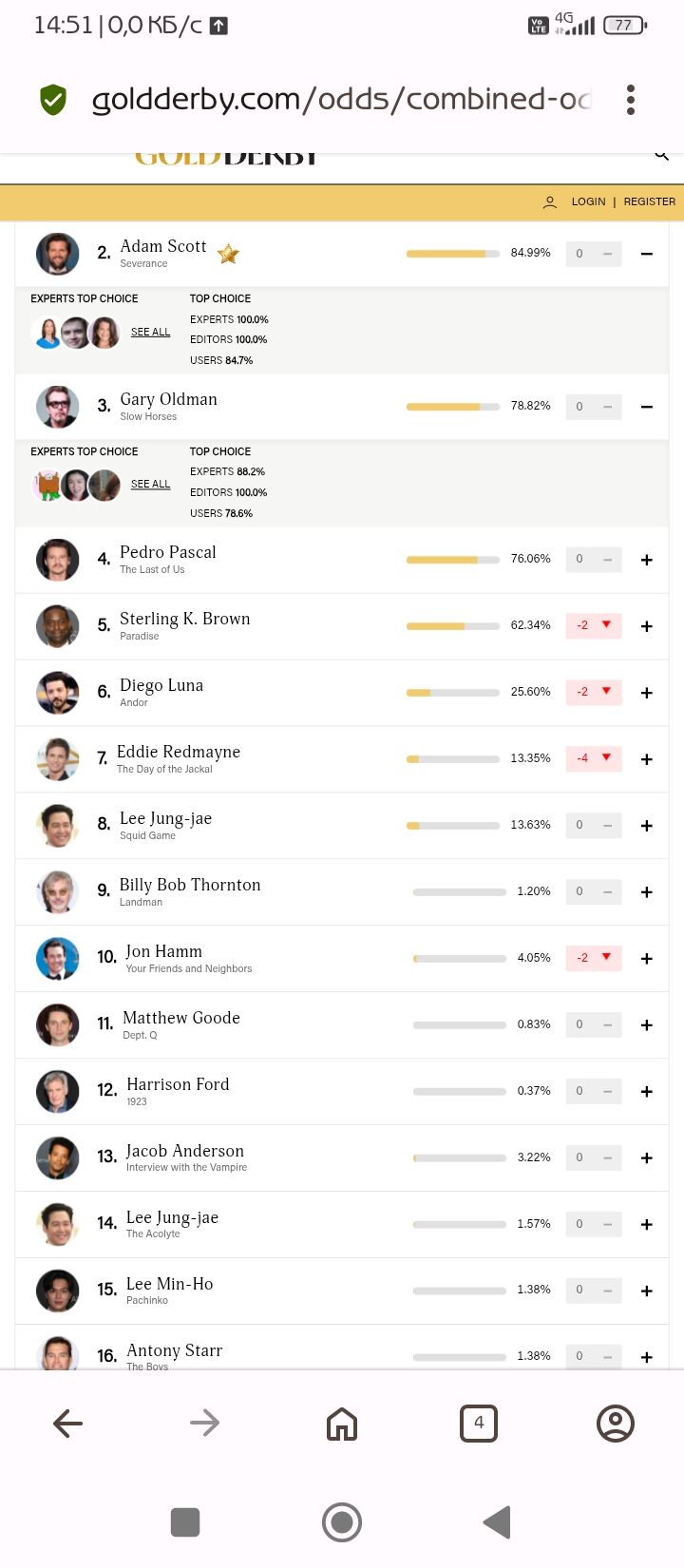Open the browser three-dot menu

631,100
